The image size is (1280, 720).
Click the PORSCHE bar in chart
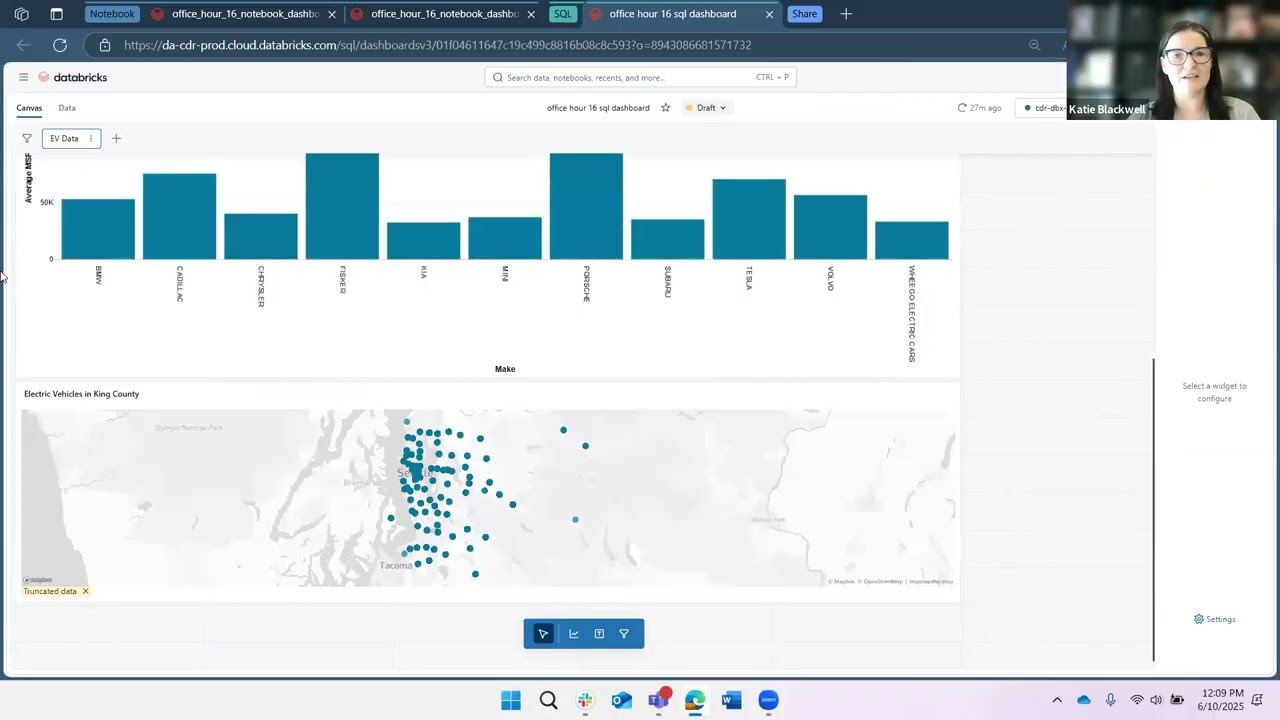pyautogui.click(x=586, y=206)
